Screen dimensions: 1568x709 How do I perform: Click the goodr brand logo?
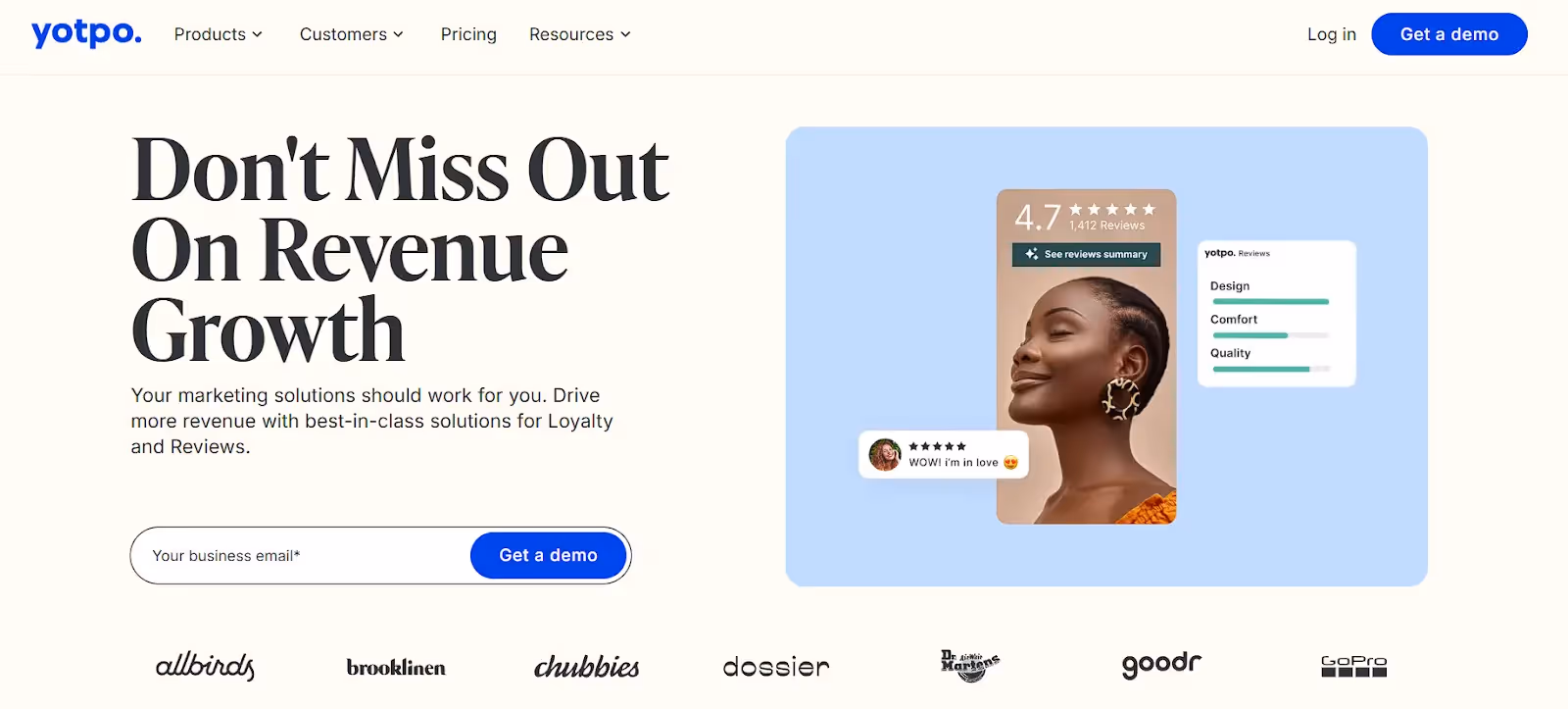click(x=1161, y=666)
